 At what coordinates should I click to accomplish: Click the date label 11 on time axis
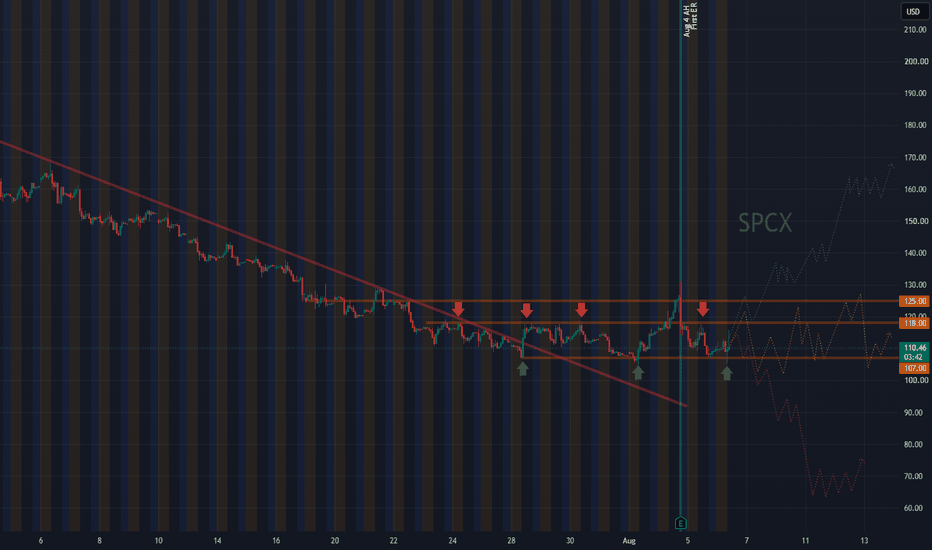[x=805, y=540]
